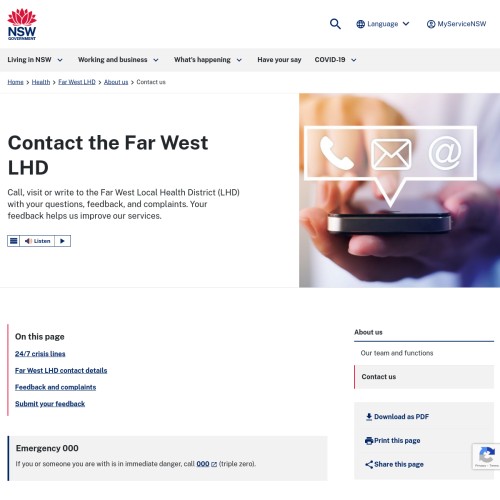Open the Have your say menu item

pyautogui.click(x=279, y=60)
